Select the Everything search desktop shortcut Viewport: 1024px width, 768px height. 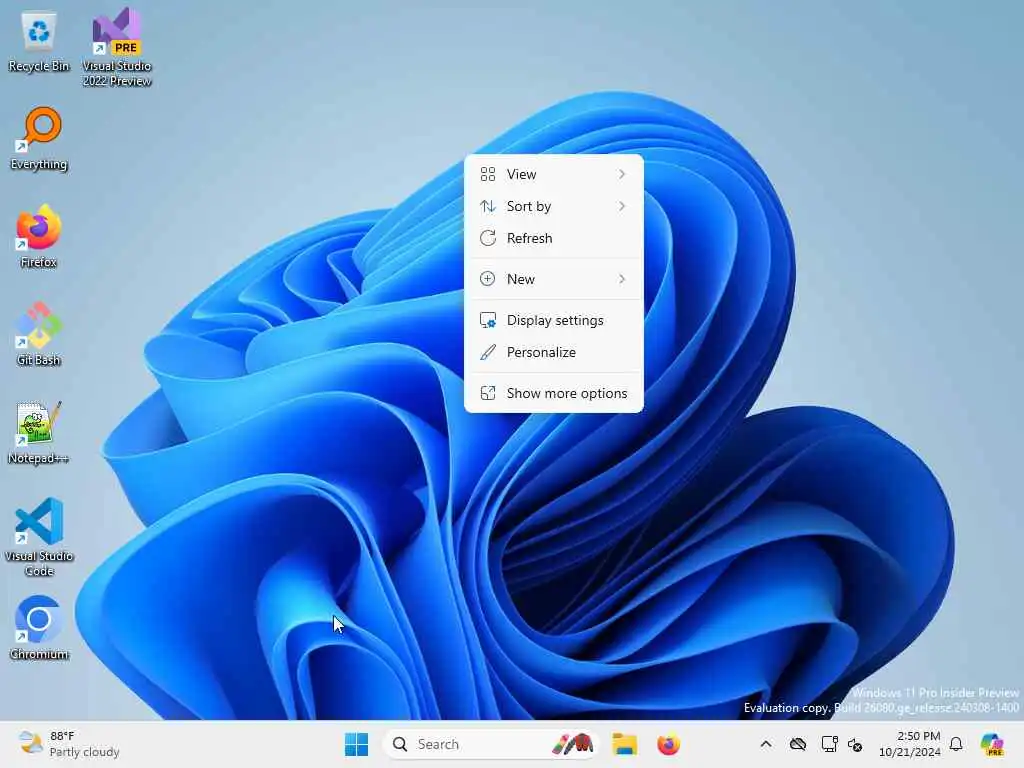pos(39,139)
